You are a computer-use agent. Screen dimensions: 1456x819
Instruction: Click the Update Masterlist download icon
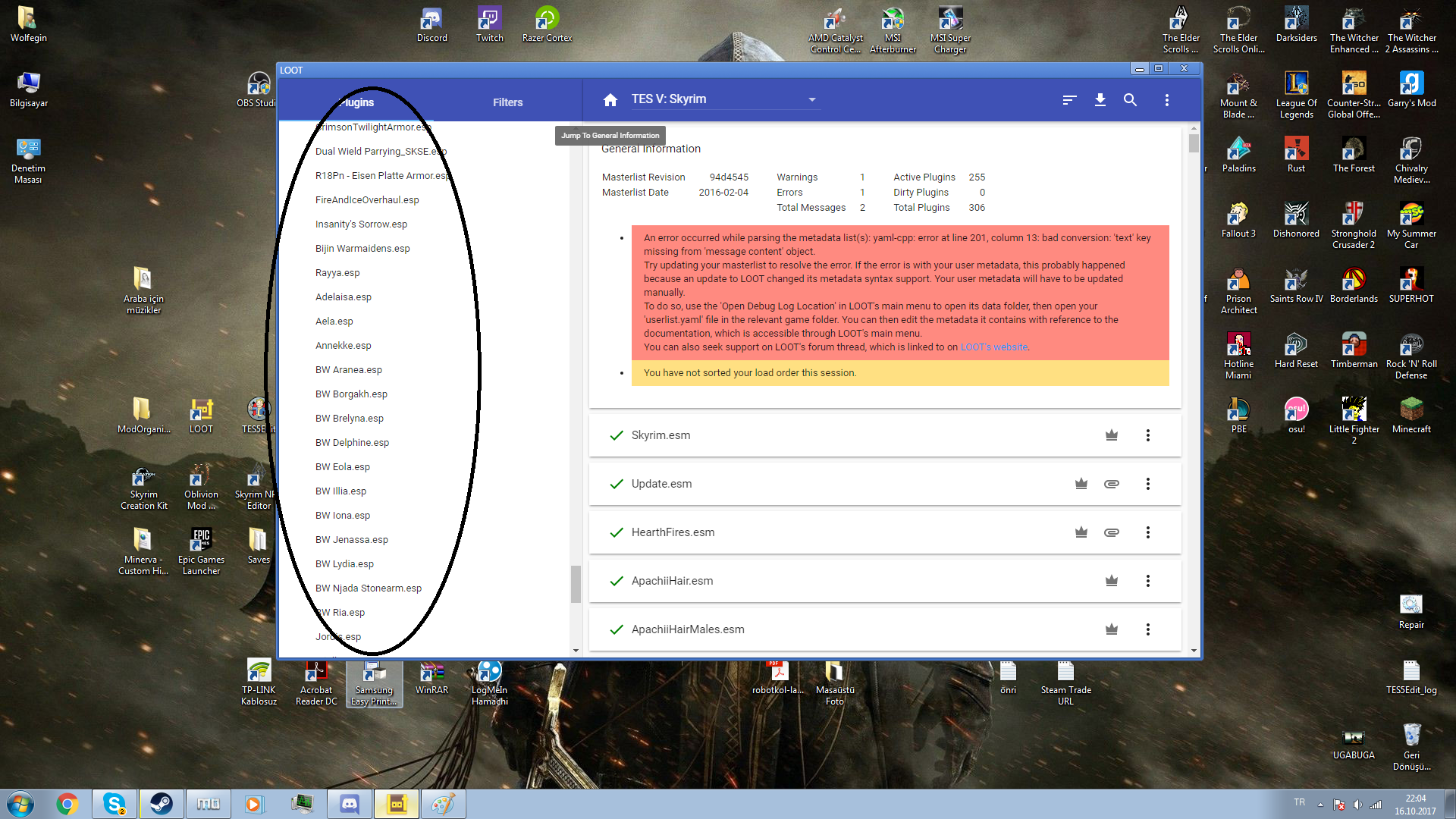(1100, 100)
